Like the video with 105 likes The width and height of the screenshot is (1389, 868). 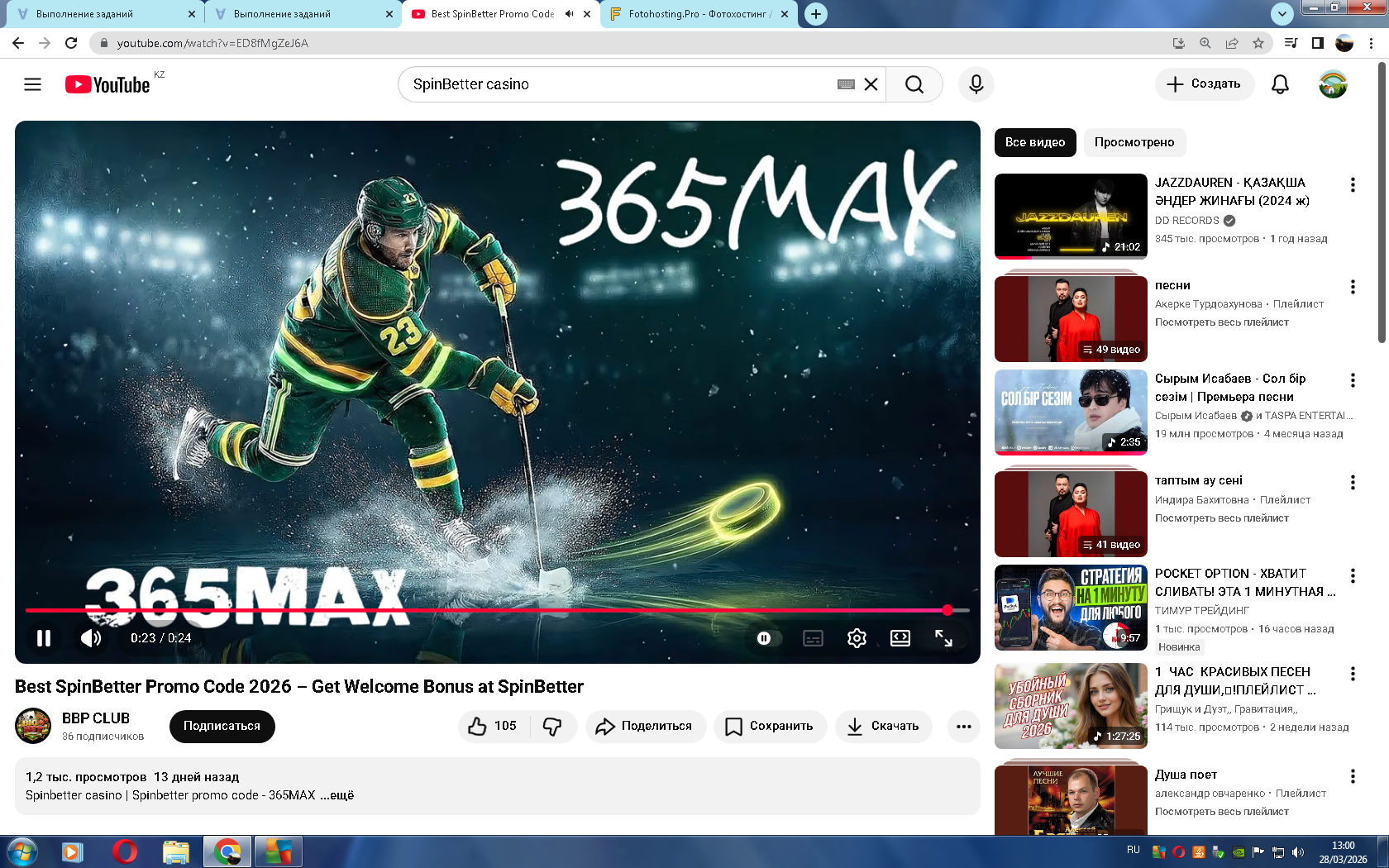(494, 726)
